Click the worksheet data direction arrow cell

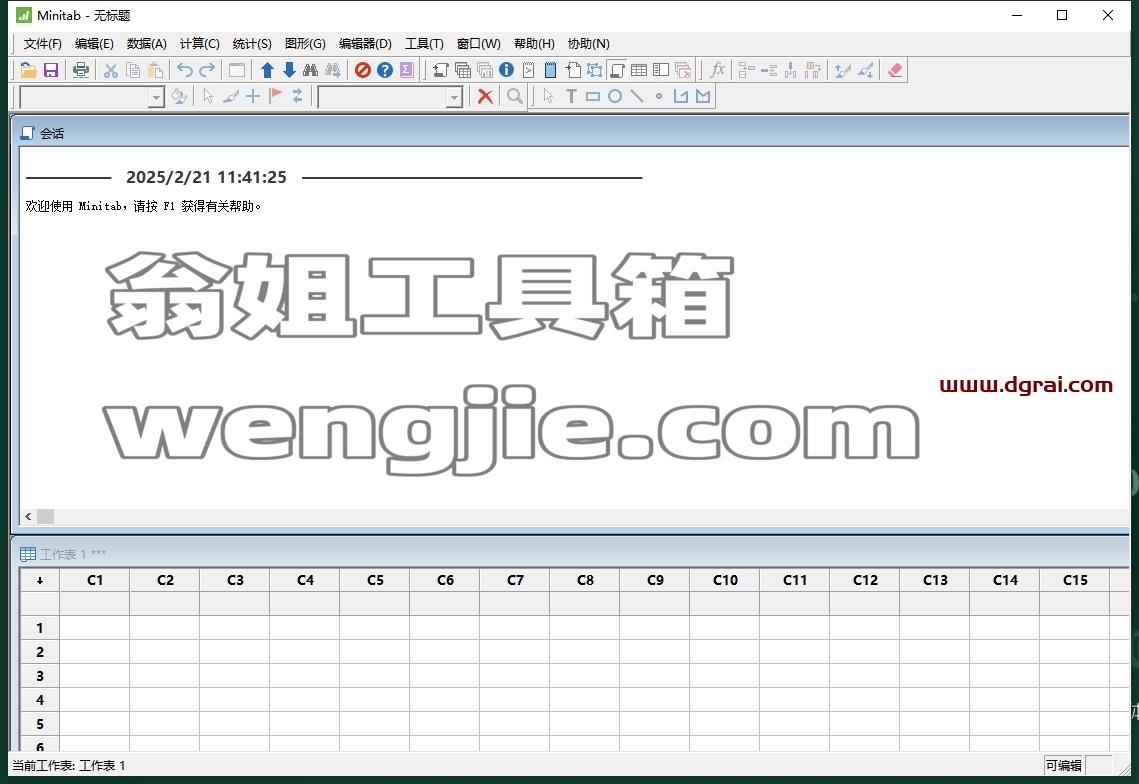pos(40,581)
